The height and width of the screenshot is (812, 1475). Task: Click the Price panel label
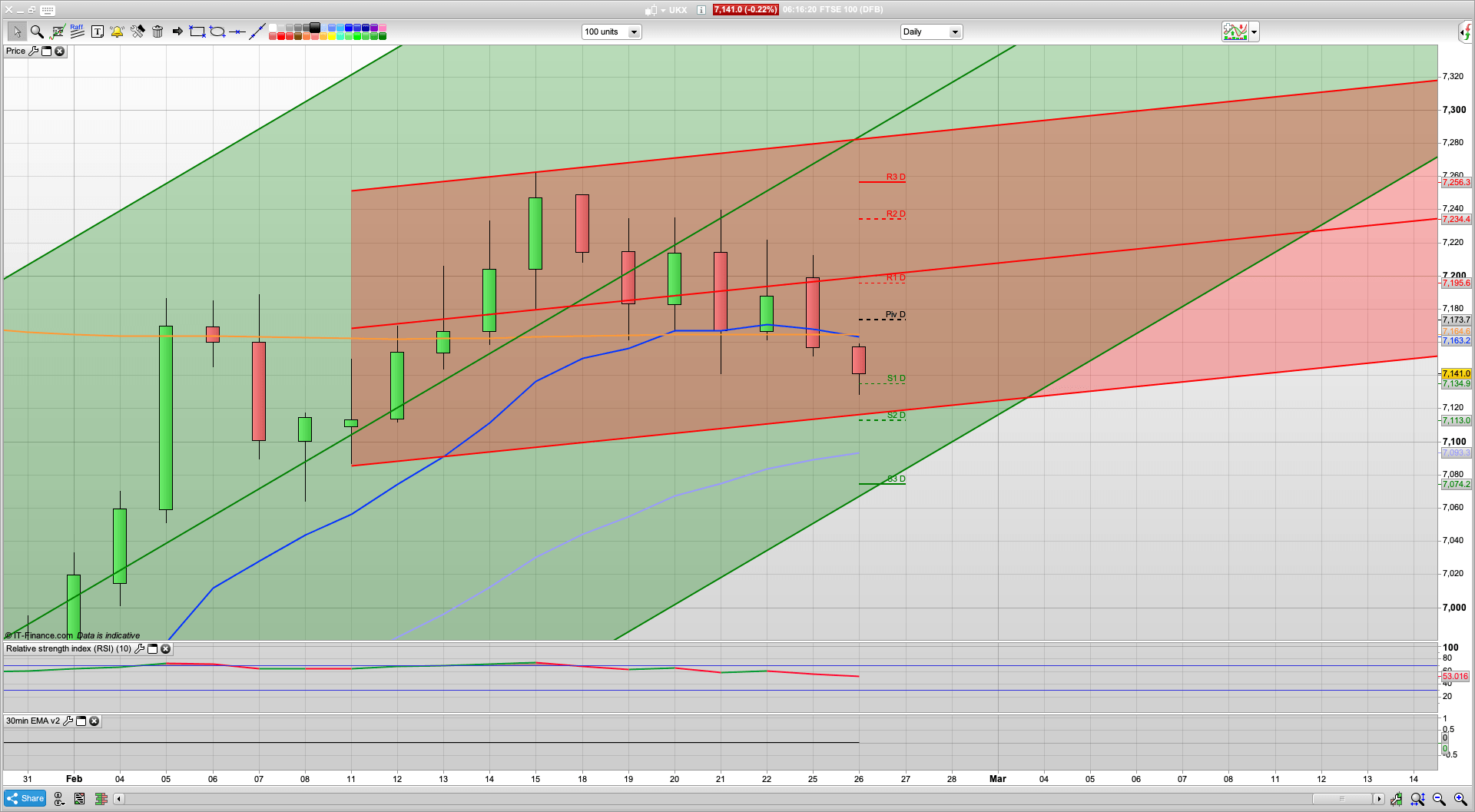click(16, 51)
